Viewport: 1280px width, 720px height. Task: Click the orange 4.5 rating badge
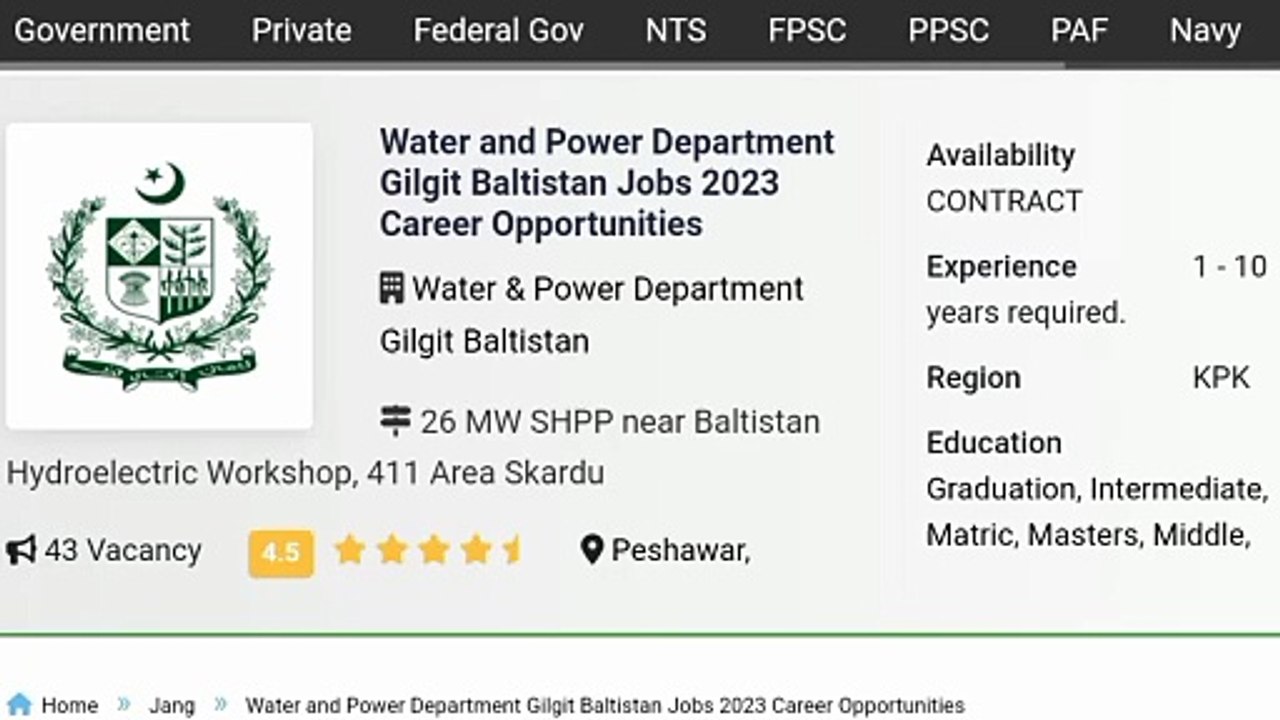(x=280, y=551)
